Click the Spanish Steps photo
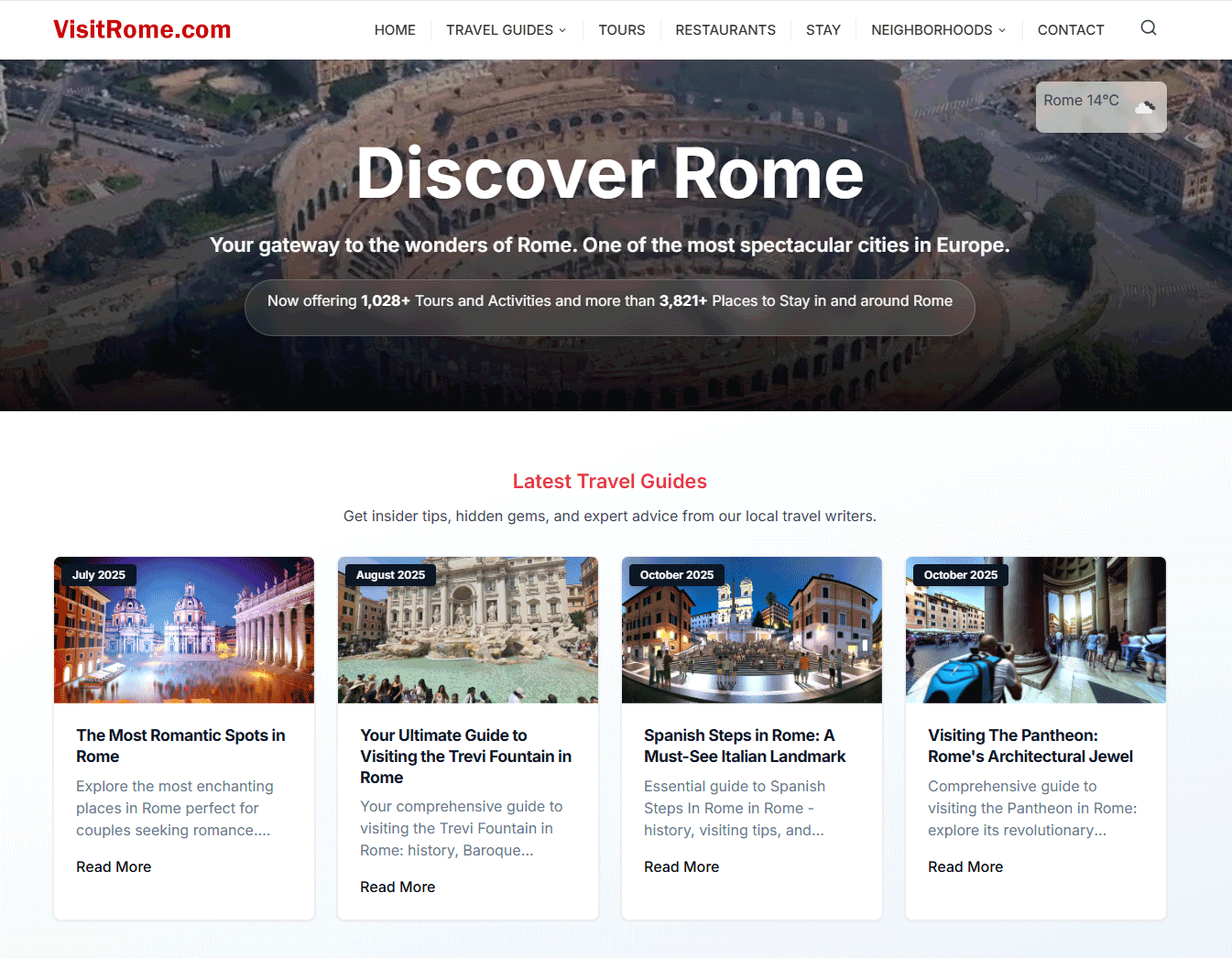 click(x=751, y=629)
